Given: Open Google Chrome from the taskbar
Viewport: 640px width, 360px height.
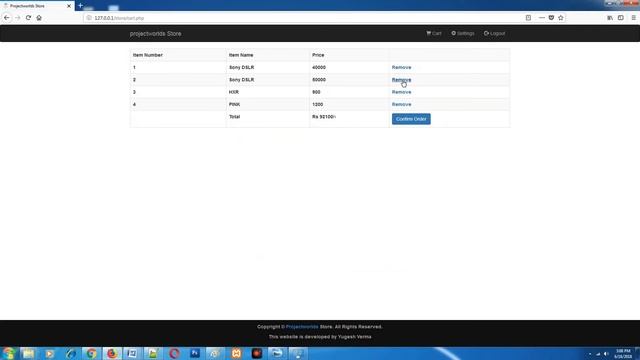Looking at the screenshot, I should tap(91, 353).
